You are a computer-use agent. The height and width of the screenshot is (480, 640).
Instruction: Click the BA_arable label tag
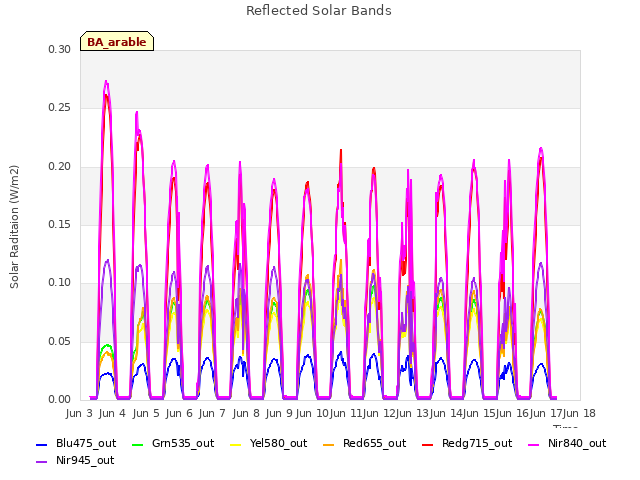coord(117,41)
